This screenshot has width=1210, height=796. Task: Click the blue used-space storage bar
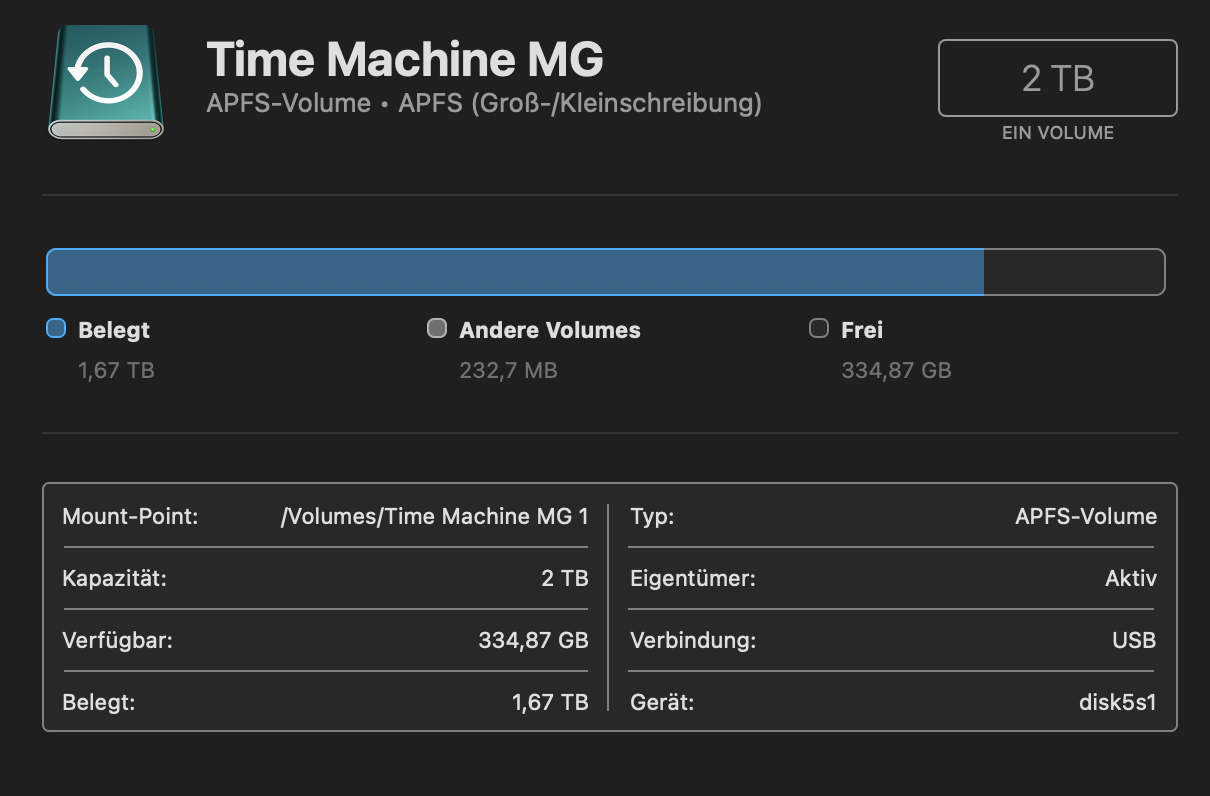click(515, 272)
